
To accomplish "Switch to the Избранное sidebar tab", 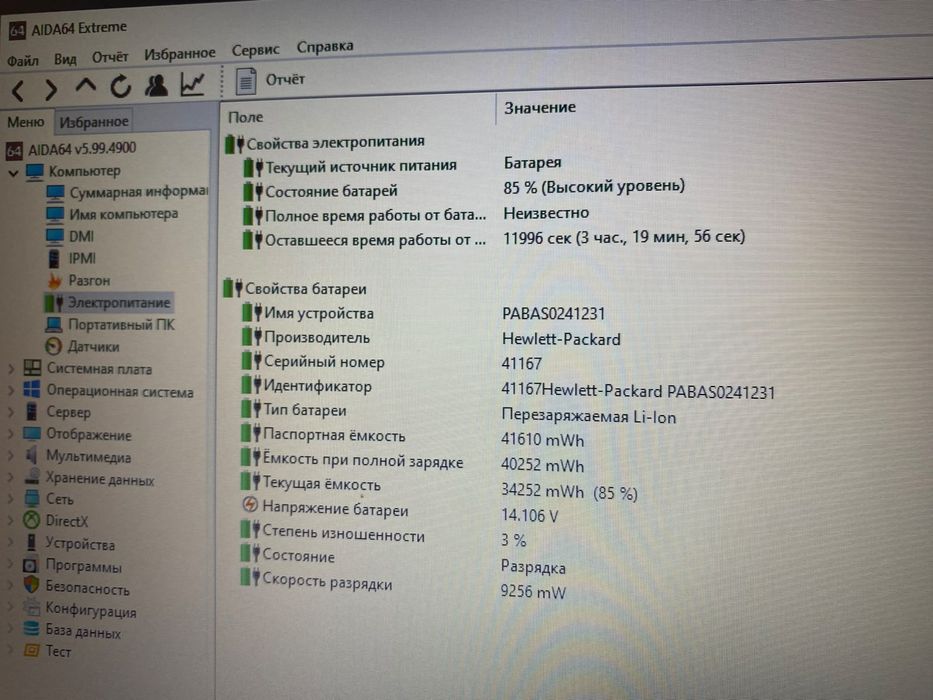I will click(x=93, y=121).
